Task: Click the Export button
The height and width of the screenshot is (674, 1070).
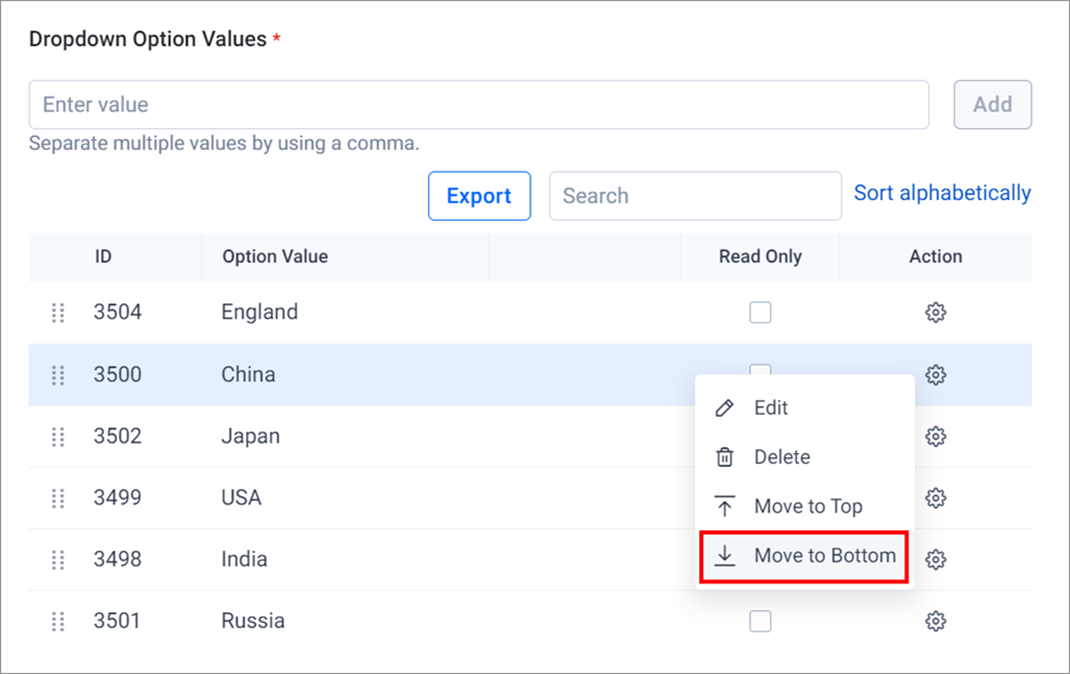Action: (479, 196)
